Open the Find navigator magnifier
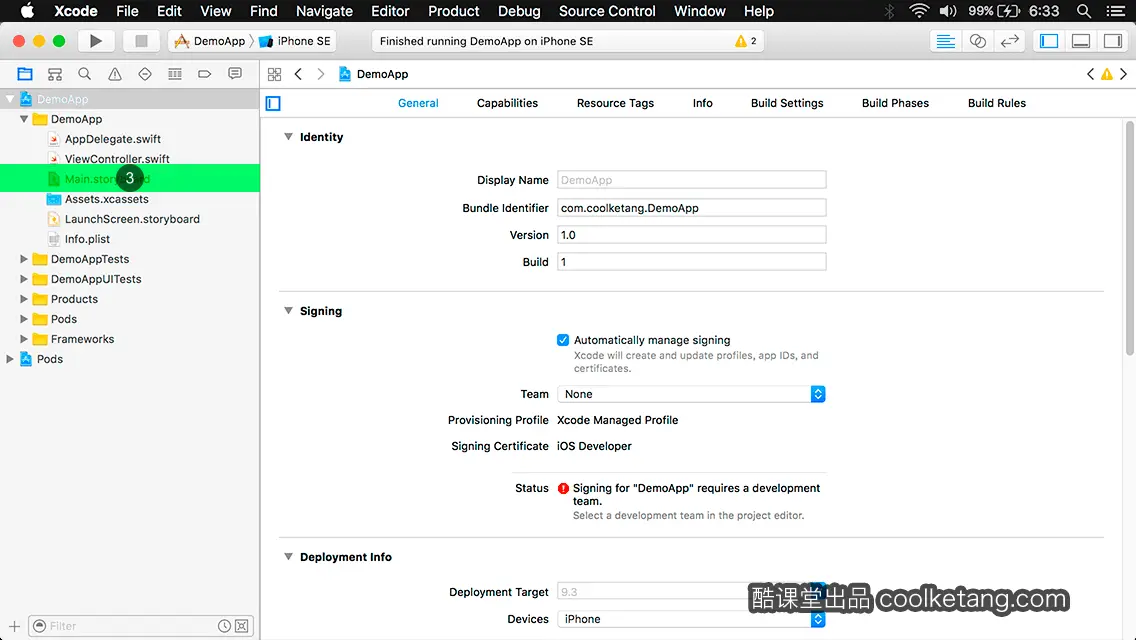The width and height of the screenshot is (1136, 640). click(x=85, y=74)
